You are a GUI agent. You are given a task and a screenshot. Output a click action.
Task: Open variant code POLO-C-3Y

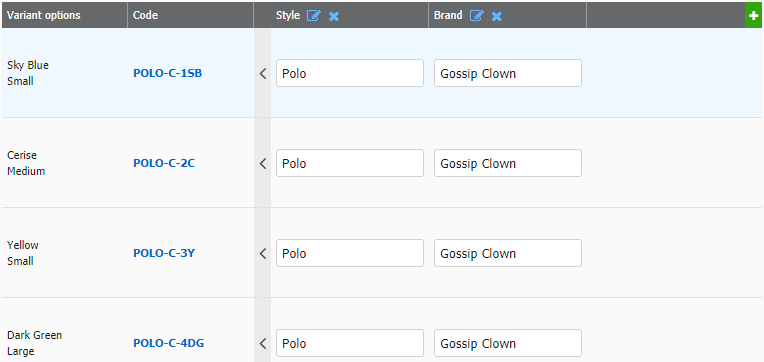(x=164, y=253)
